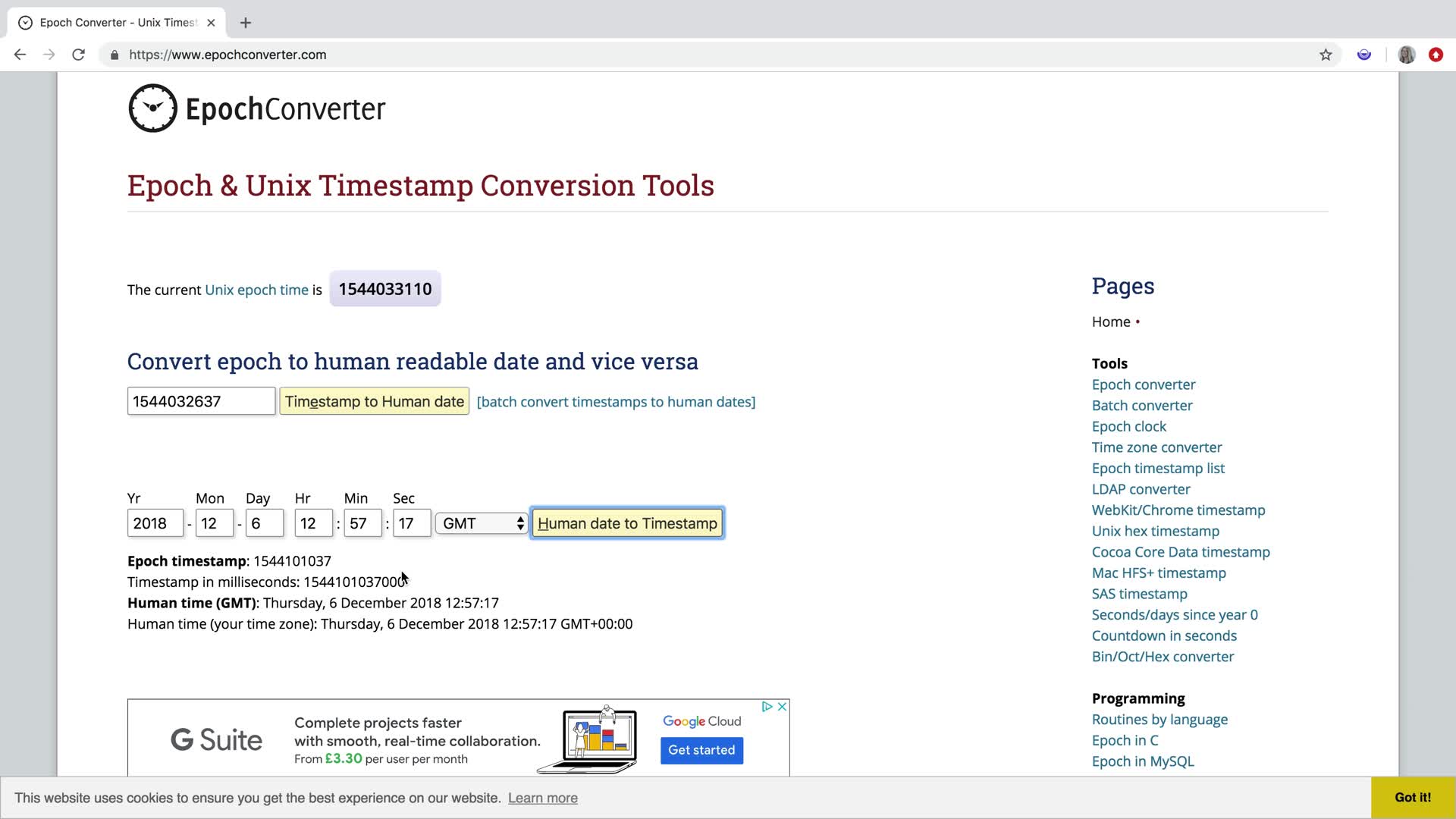Open a new browser tab
The image size is (1456, 819).
[245, 23]
